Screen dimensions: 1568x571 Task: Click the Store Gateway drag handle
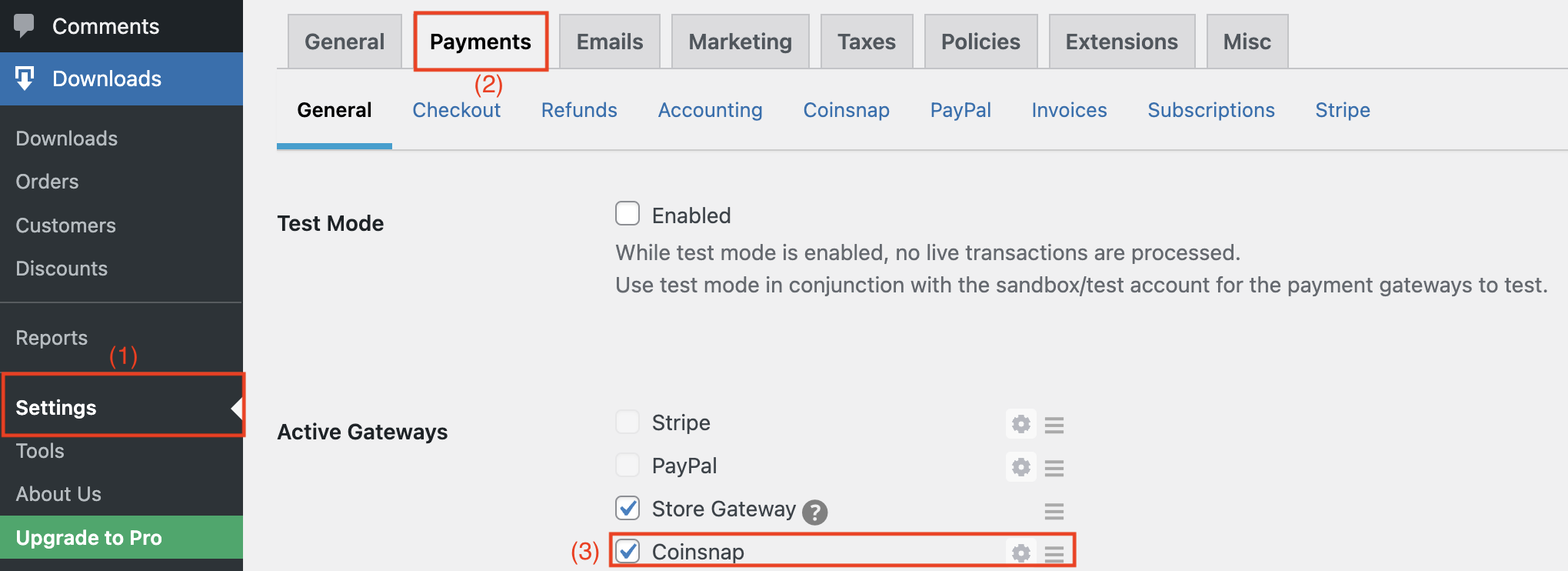[1054, 511]
